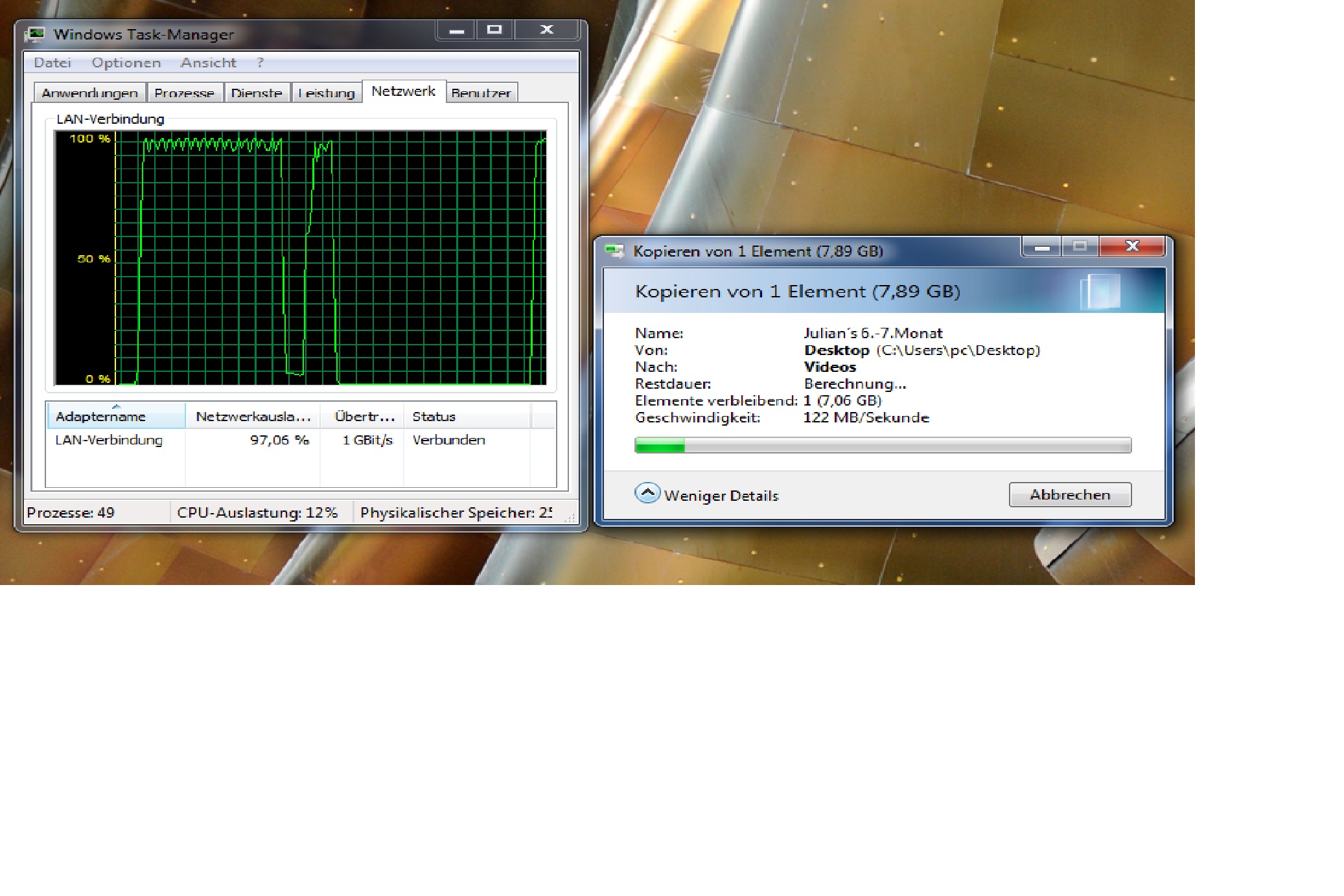This screenshot has height=896, width=1344.
Task: Sort by Adaptername column header
Action: (x=116, y=416)
